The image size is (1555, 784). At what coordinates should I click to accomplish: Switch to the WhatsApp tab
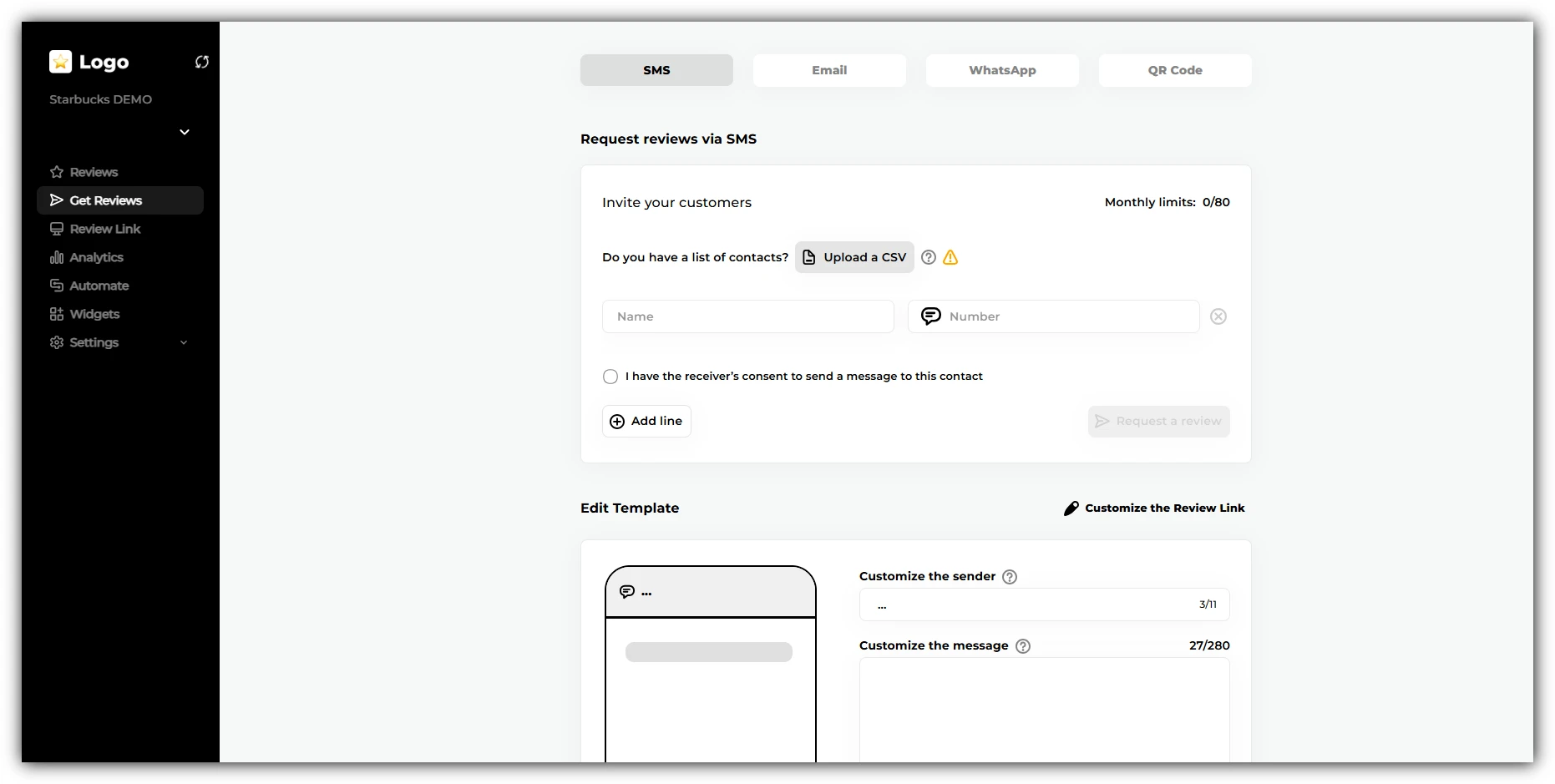click(1002, 70)
